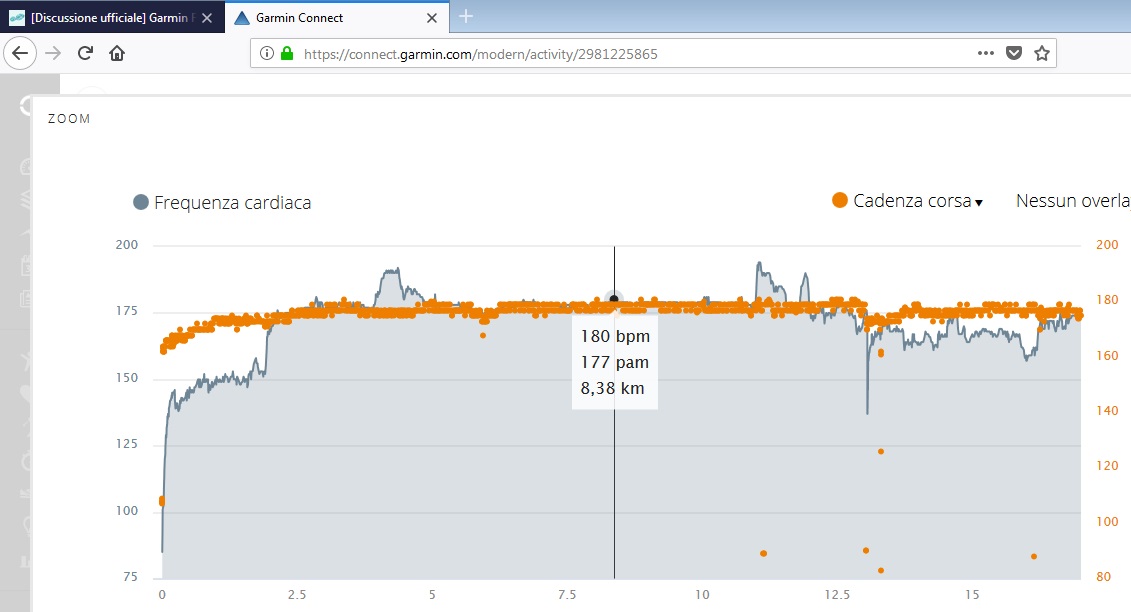Click the 2.5 label on distance axis
Screen dimensions: 1131x612
296,595
